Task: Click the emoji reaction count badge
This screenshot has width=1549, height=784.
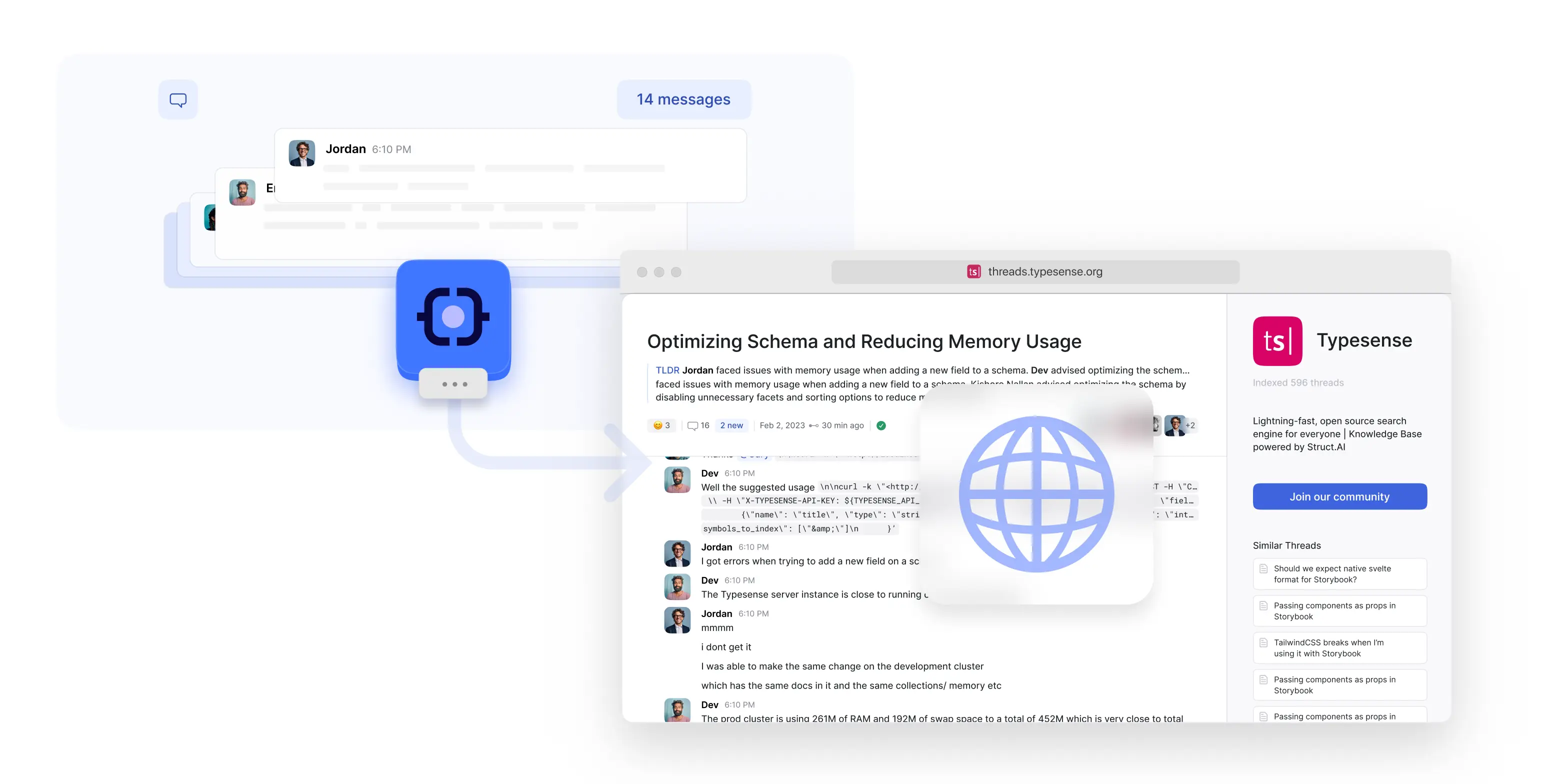Action: point(661,425)
